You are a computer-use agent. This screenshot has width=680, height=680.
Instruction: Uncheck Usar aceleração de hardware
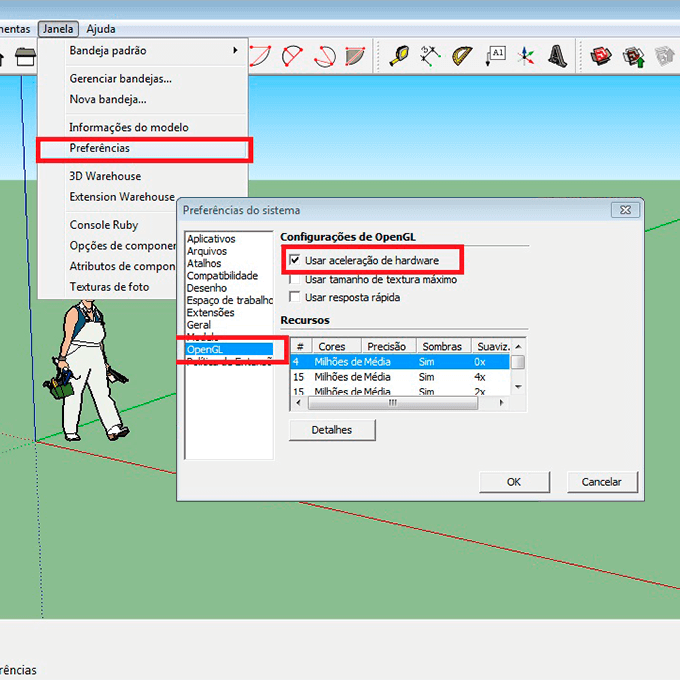[x=295, y=260]
